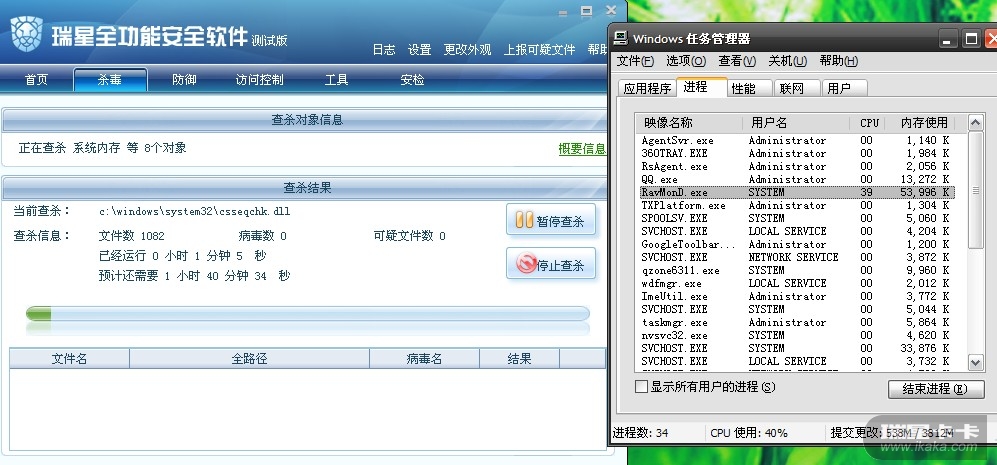Screen dimensions: 997x465
Task: Select the RsAgent.exe process row
Action: [x=796, y=166]
